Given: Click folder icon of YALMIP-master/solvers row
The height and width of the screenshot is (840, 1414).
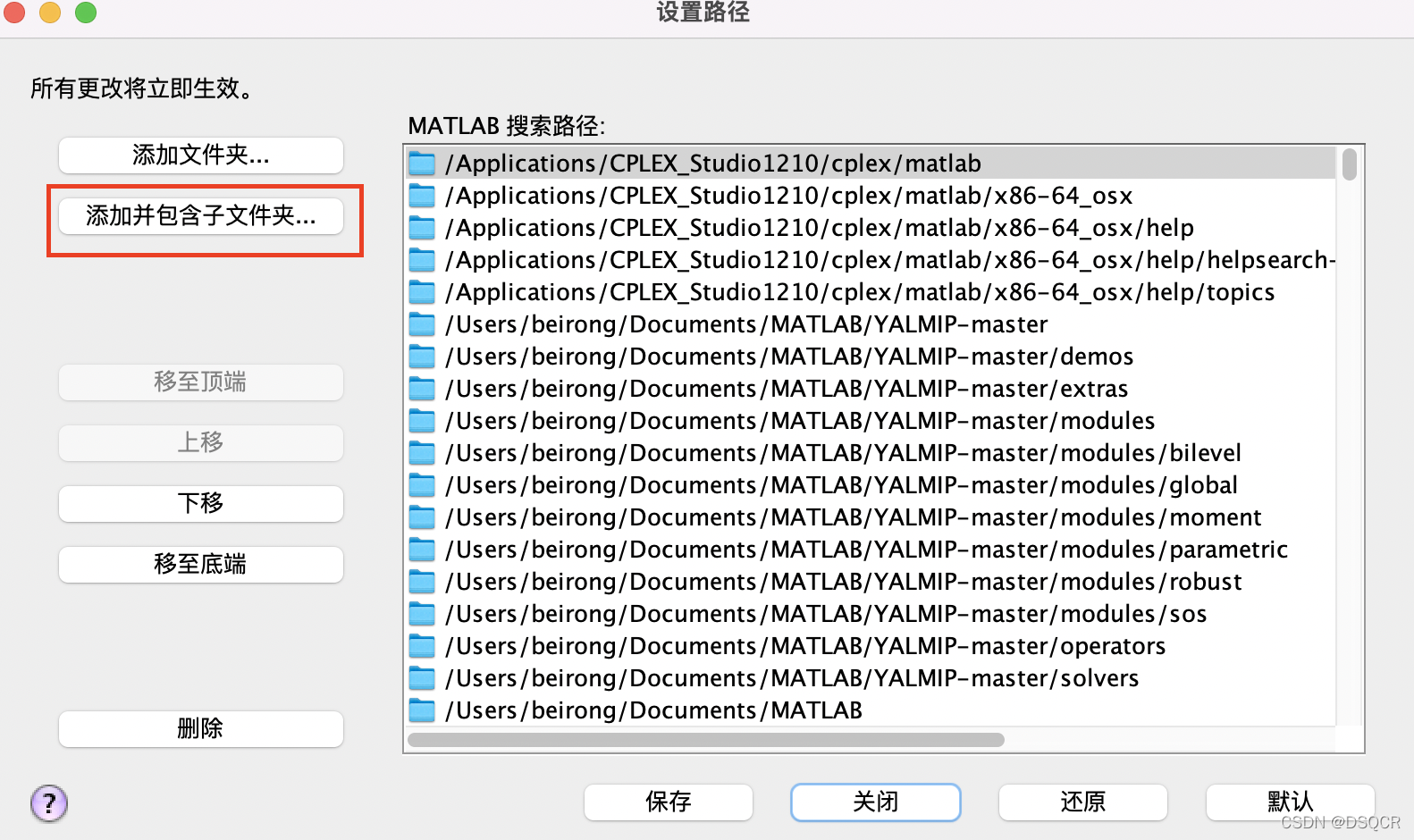Looking at the screenshot, I should [x=422, y=678].
